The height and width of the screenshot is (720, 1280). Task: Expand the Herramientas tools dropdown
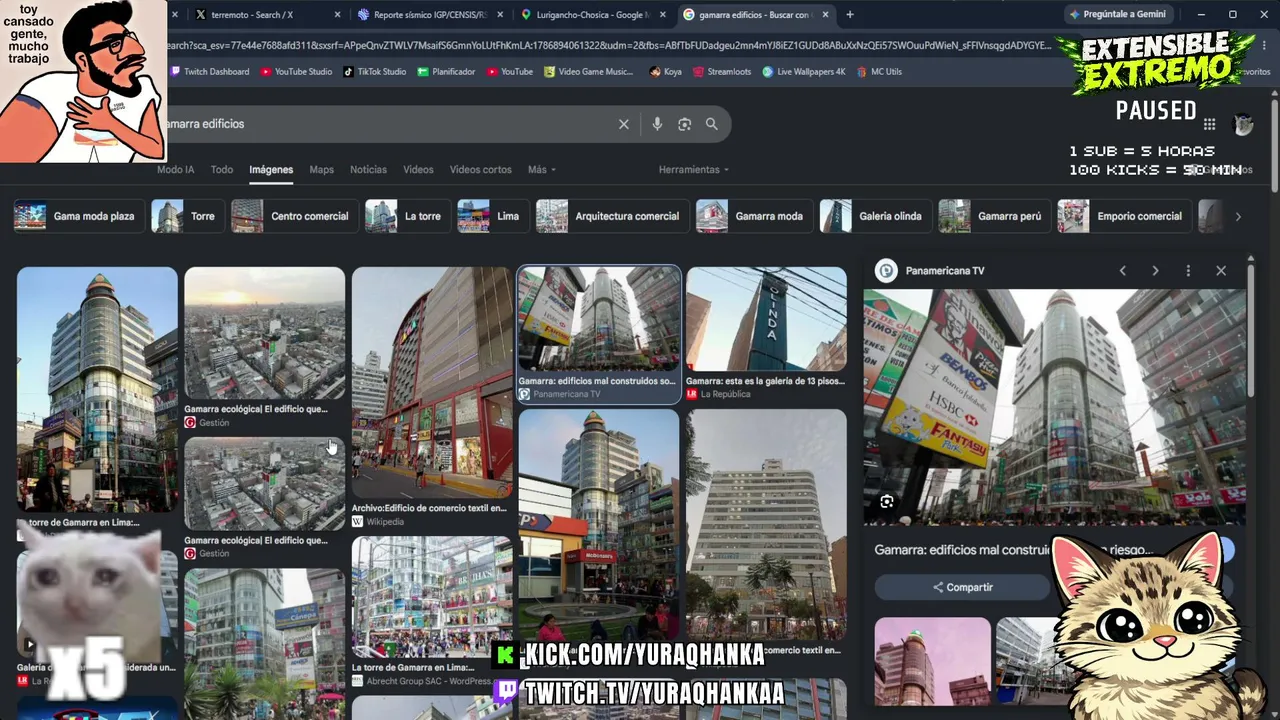[x=694, y=170]
